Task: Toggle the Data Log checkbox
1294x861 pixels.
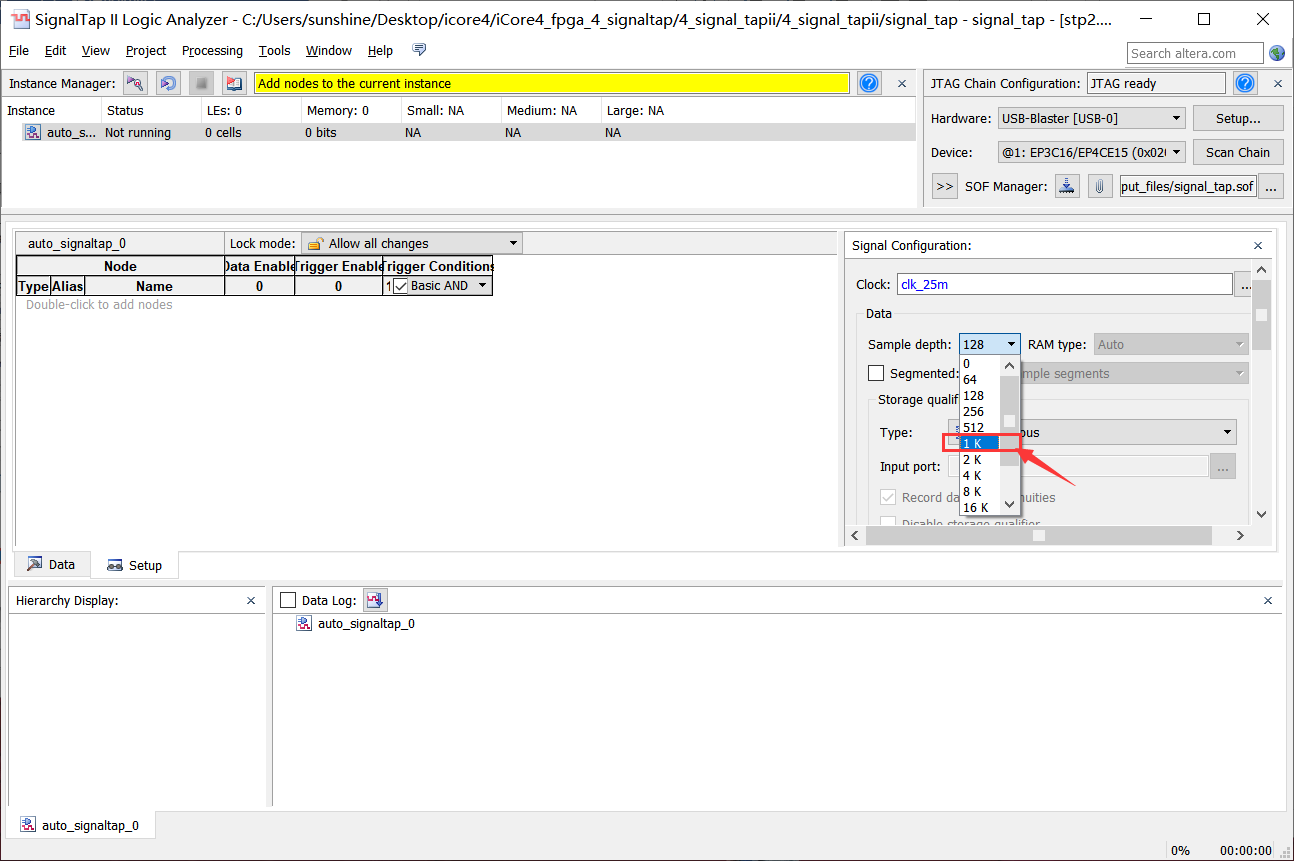Action: coord(289,600)
